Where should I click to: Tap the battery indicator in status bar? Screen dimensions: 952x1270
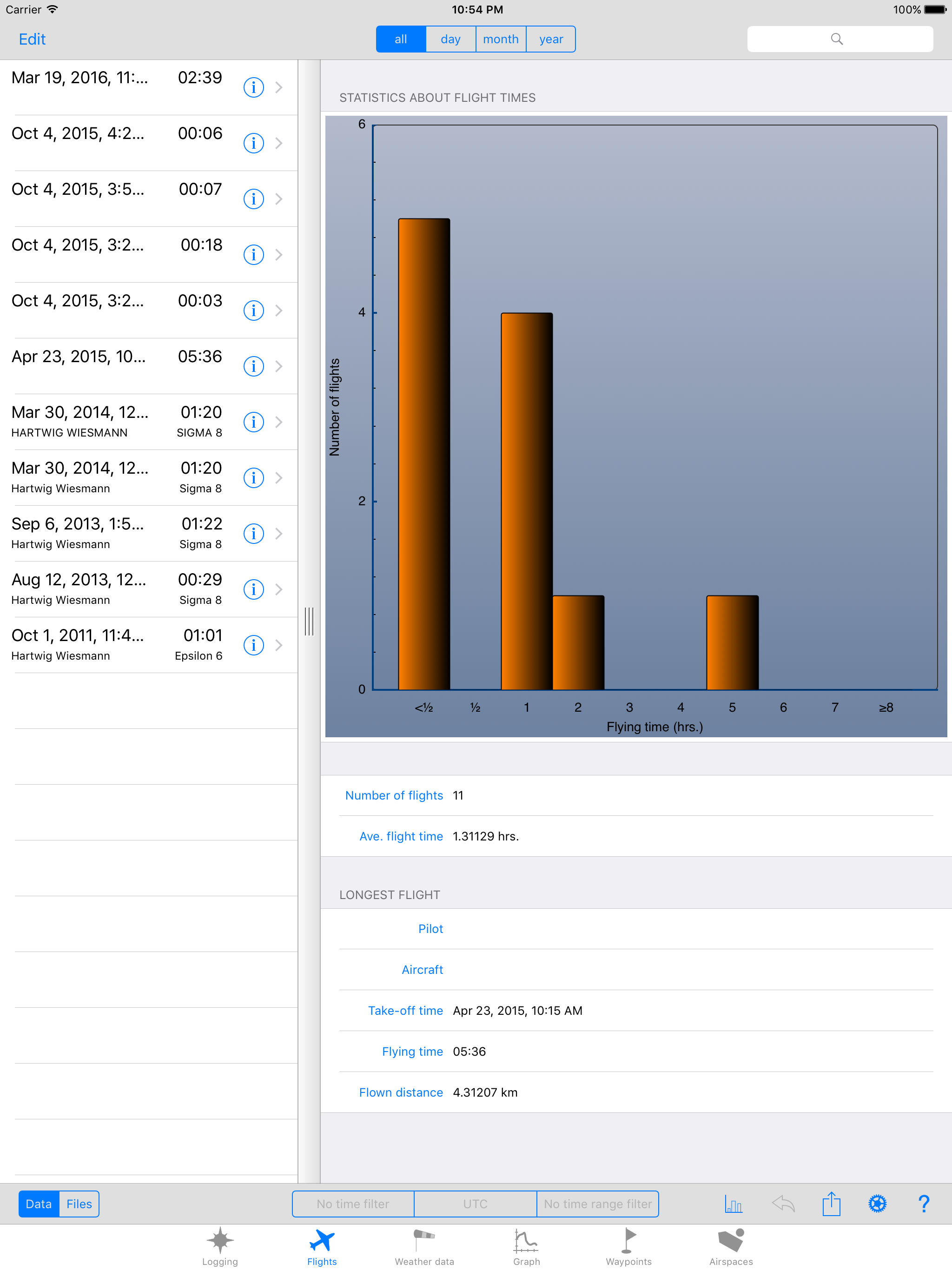pyautogui.click(x=934, y=9)
